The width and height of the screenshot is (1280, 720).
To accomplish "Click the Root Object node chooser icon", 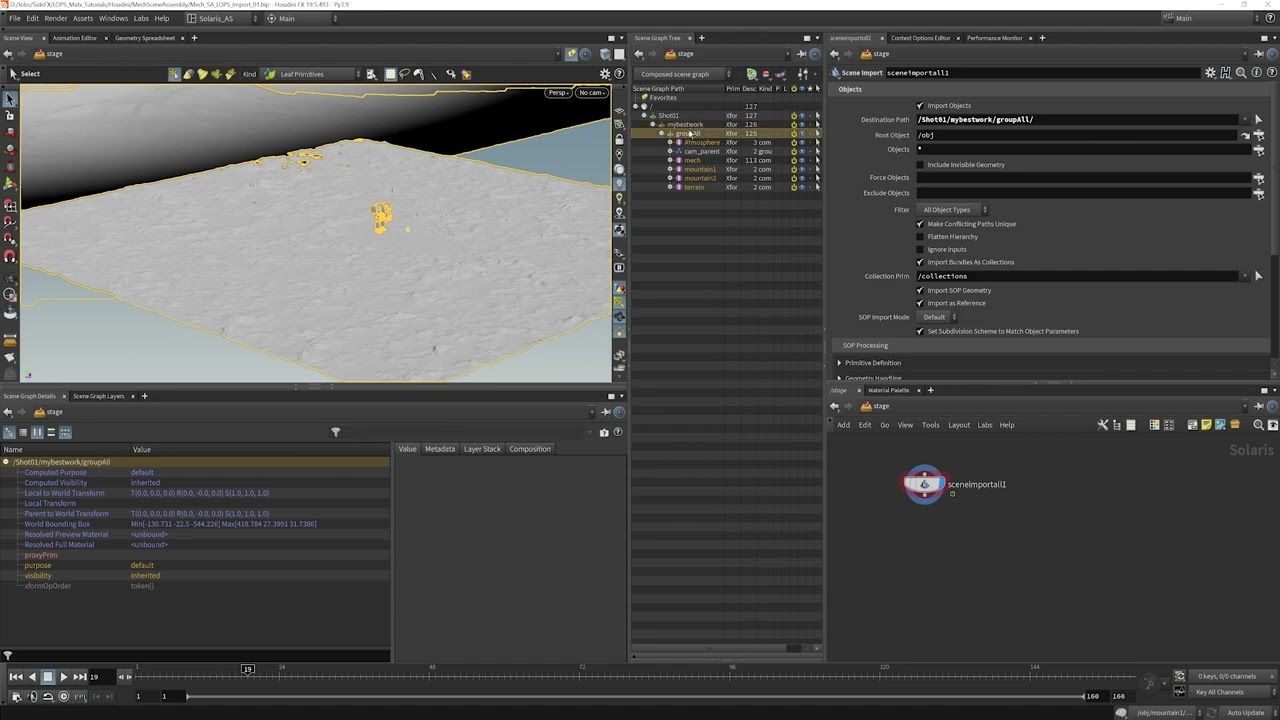I will click(x=1258, y=135).
